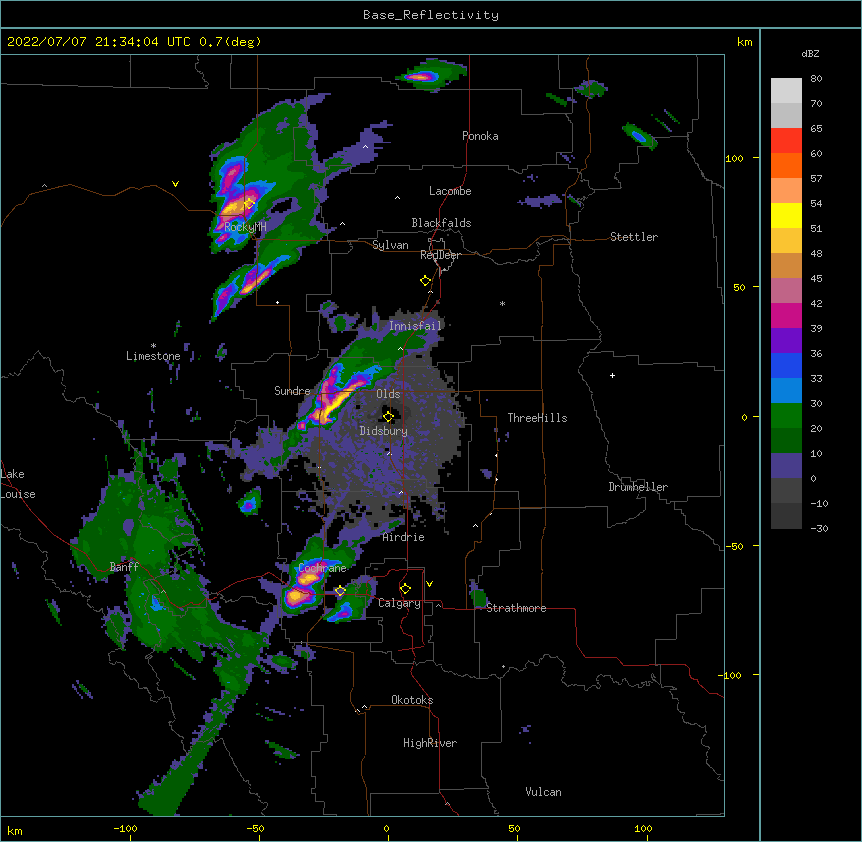Click the slate 0-10 dBZ legend swatch
The height and width of the screenshot is (842, 862).
(786, 466)
